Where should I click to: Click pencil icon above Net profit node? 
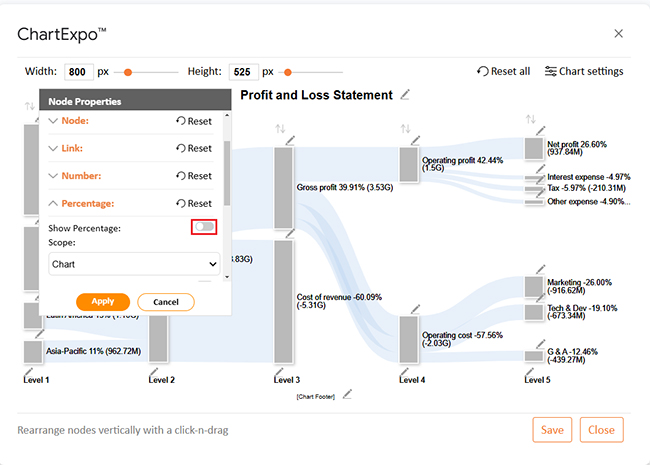[541, 131]
